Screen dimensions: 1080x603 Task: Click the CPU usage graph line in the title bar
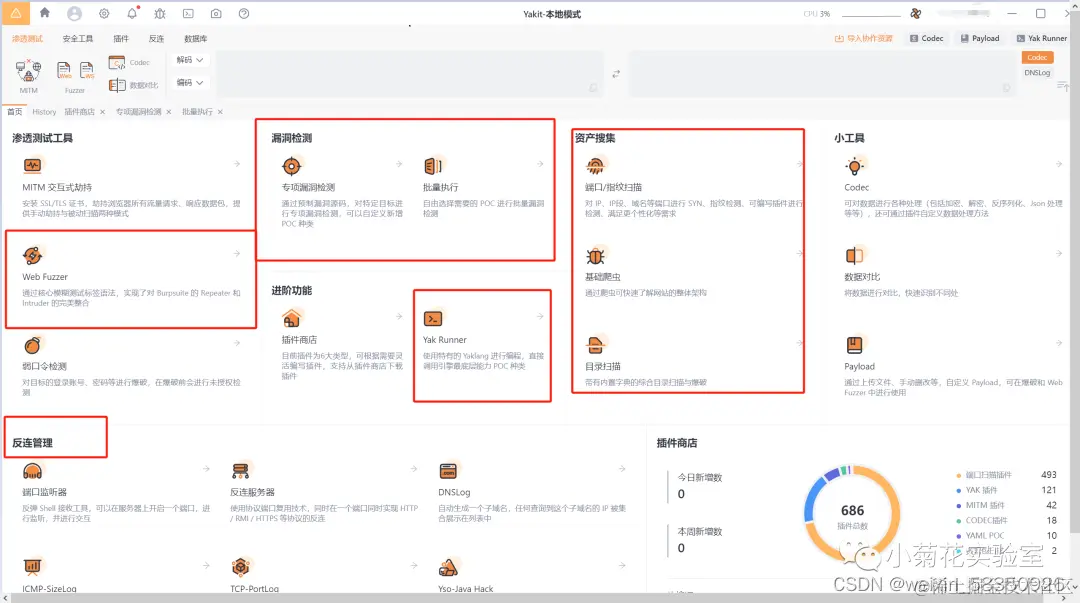(871, 14)
